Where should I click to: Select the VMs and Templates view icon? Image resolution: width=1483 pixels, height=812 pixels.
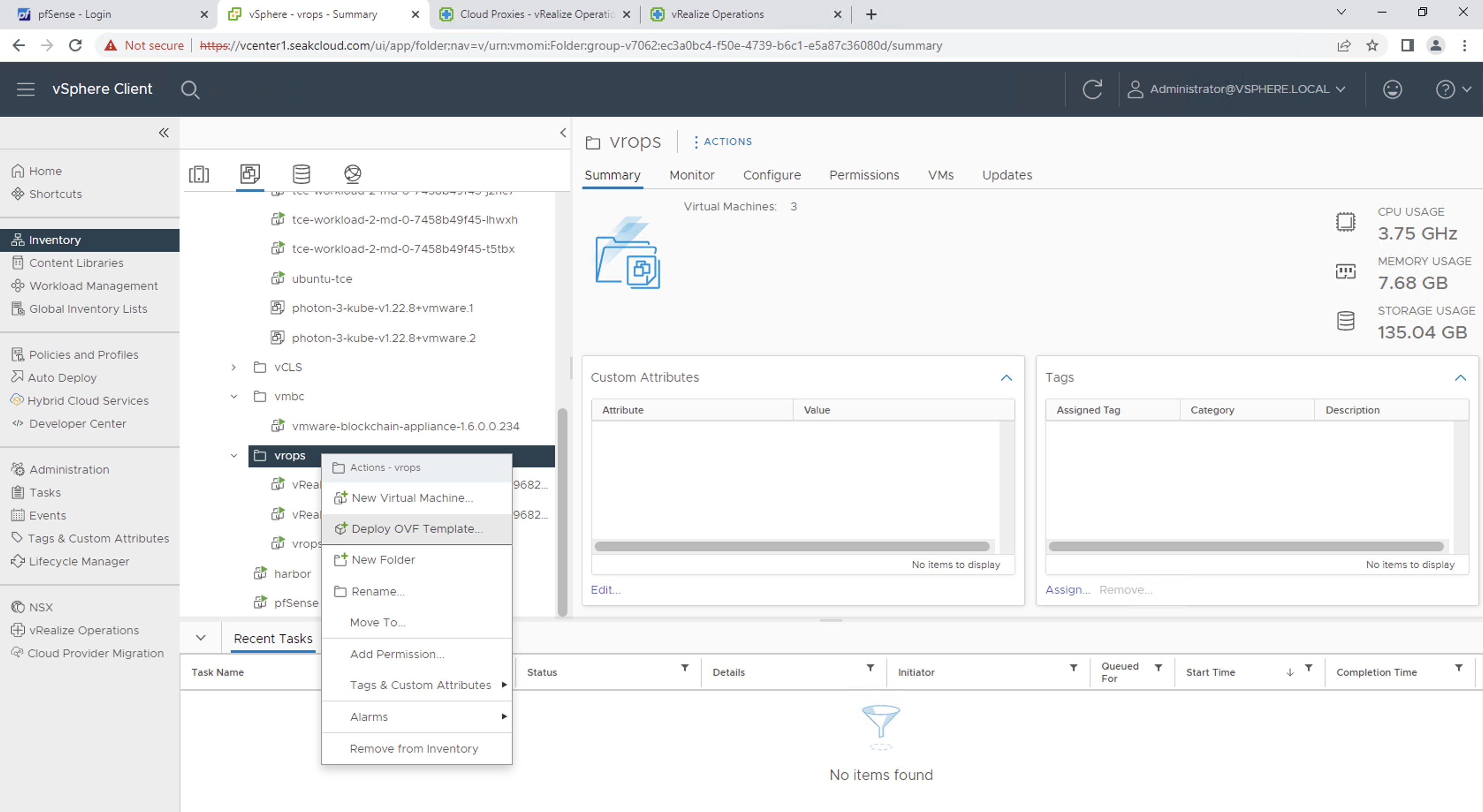click(x=250, y=174)
